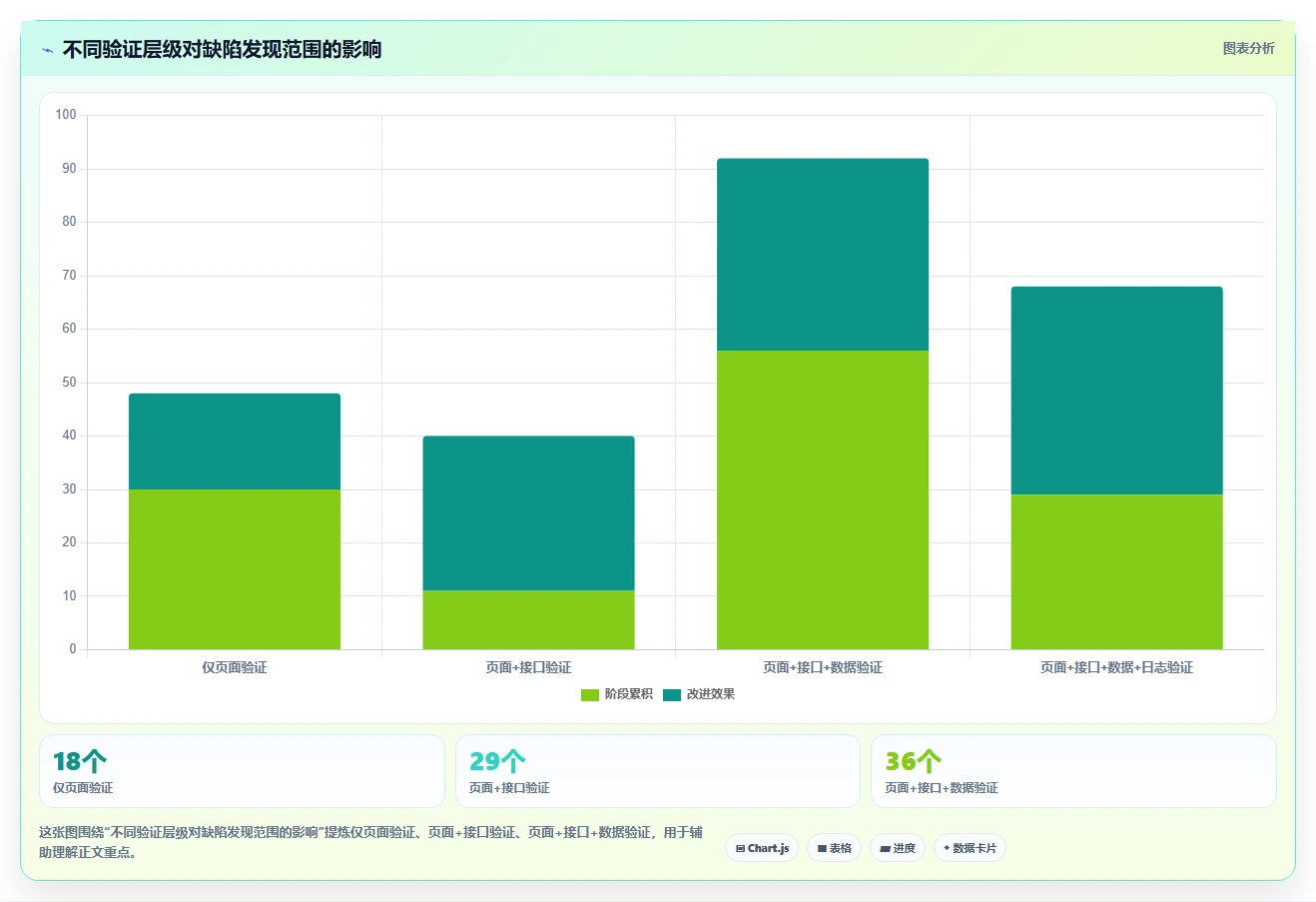
Task: Select the 进度 tag chip
Action: 898,848
